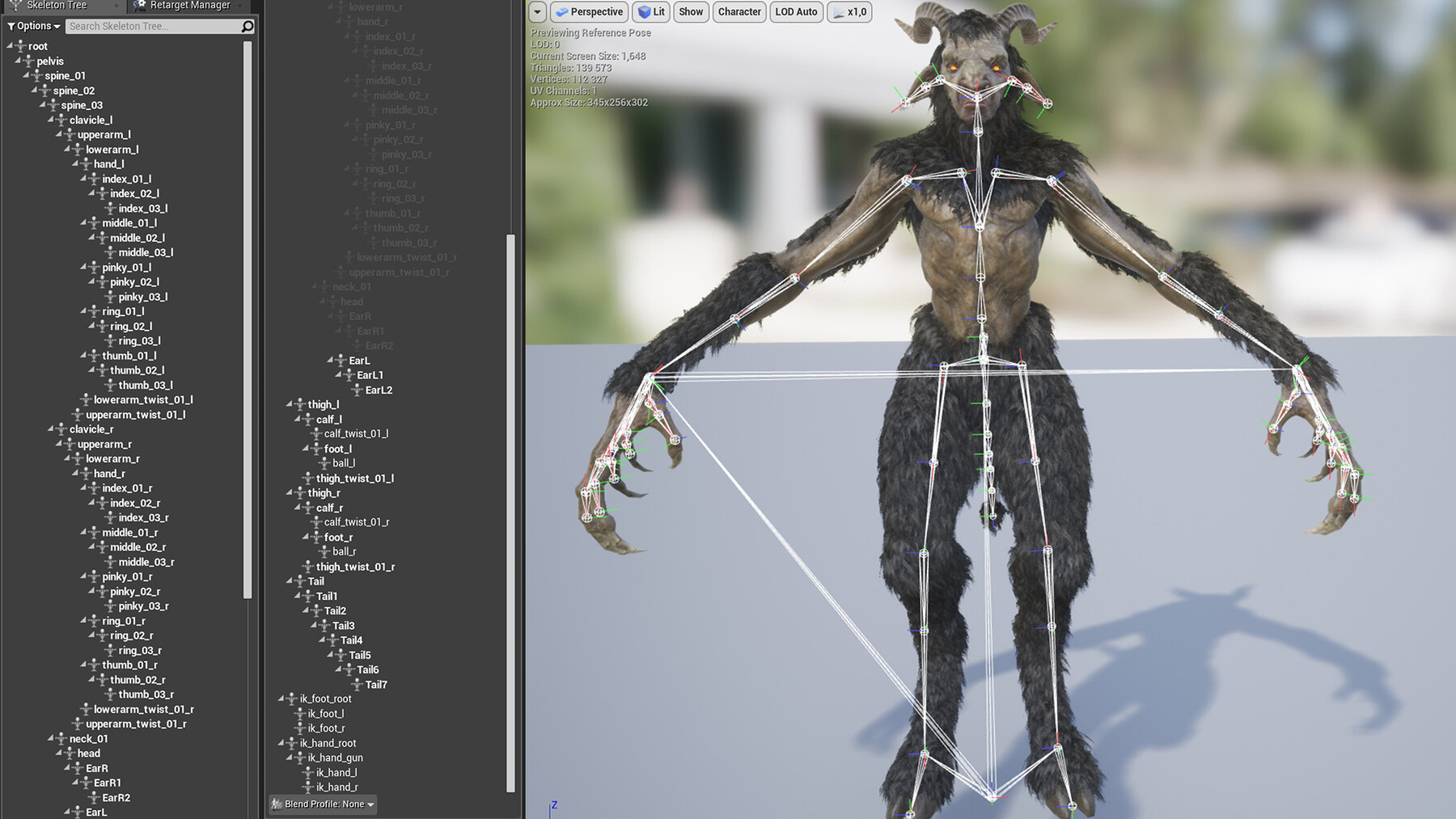
Task: Click the Blend Profile icon at panel bottom
Action: pos(277,804)
